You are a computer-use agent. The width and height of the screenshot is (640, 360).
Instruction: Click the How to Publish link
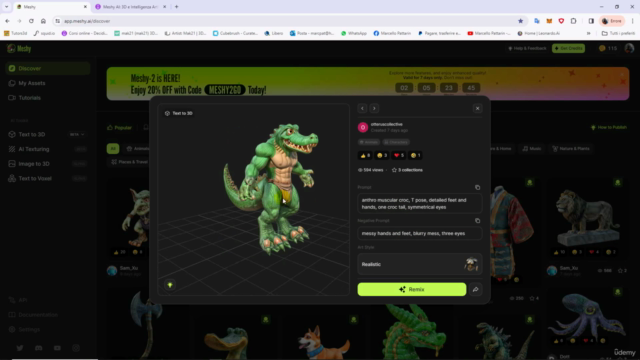pos(609,127)
